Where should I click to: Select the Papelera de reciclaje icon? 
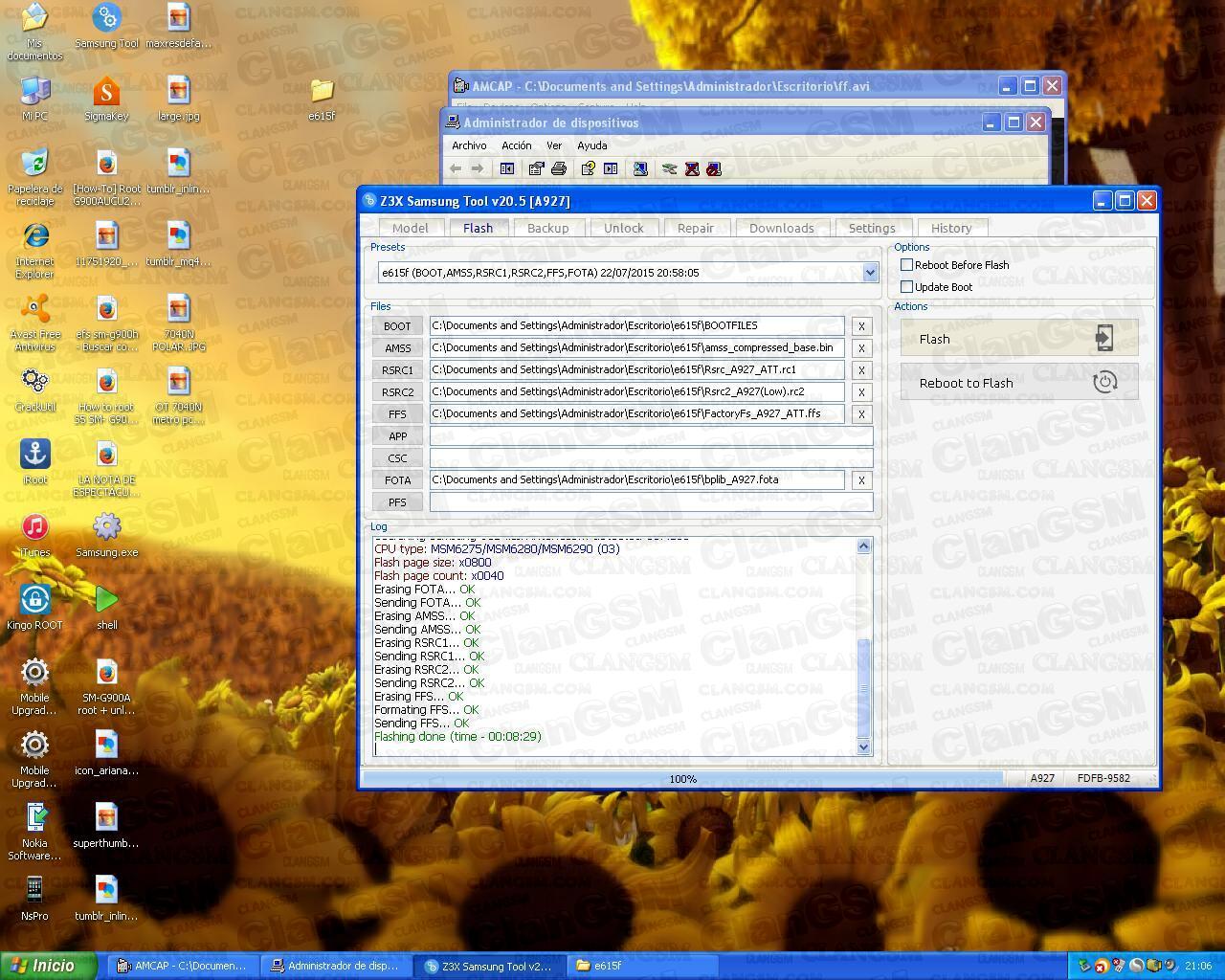point(34,177)
